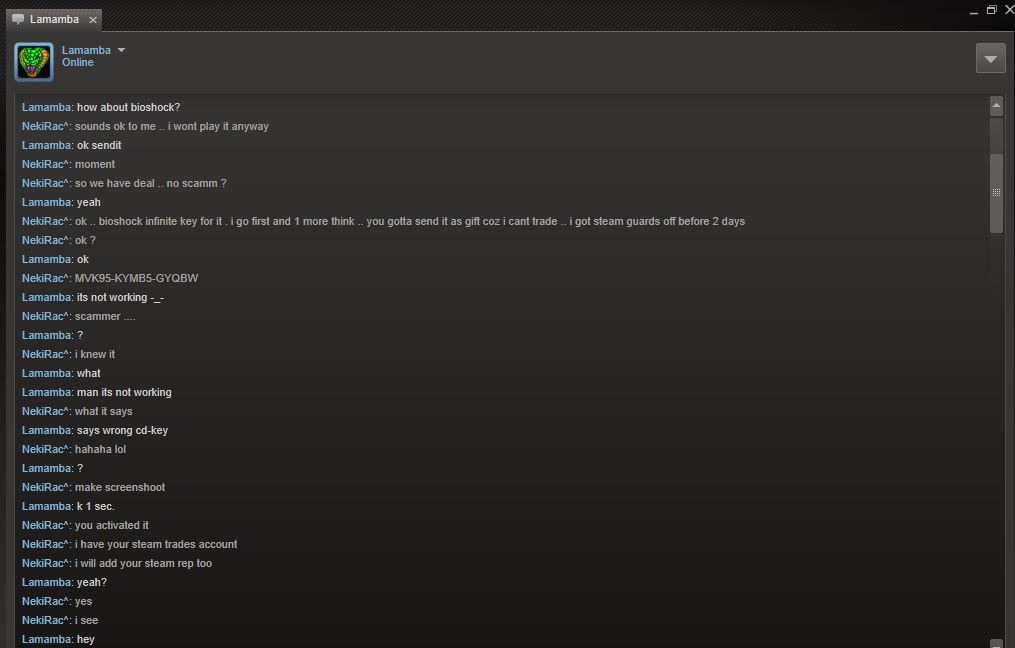This screenshot has width=1015, height=648.
Task: Click the Online status text
Action: click(x=78, y=62)
